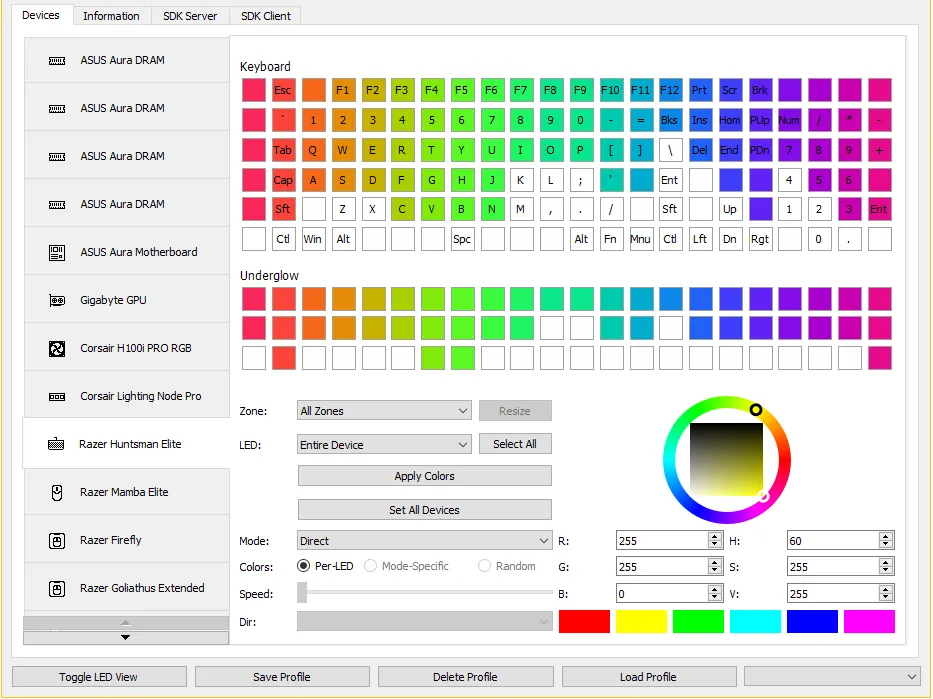
Task: Expand the LED dropdown showing Entire Device
Action: [384, 445]
